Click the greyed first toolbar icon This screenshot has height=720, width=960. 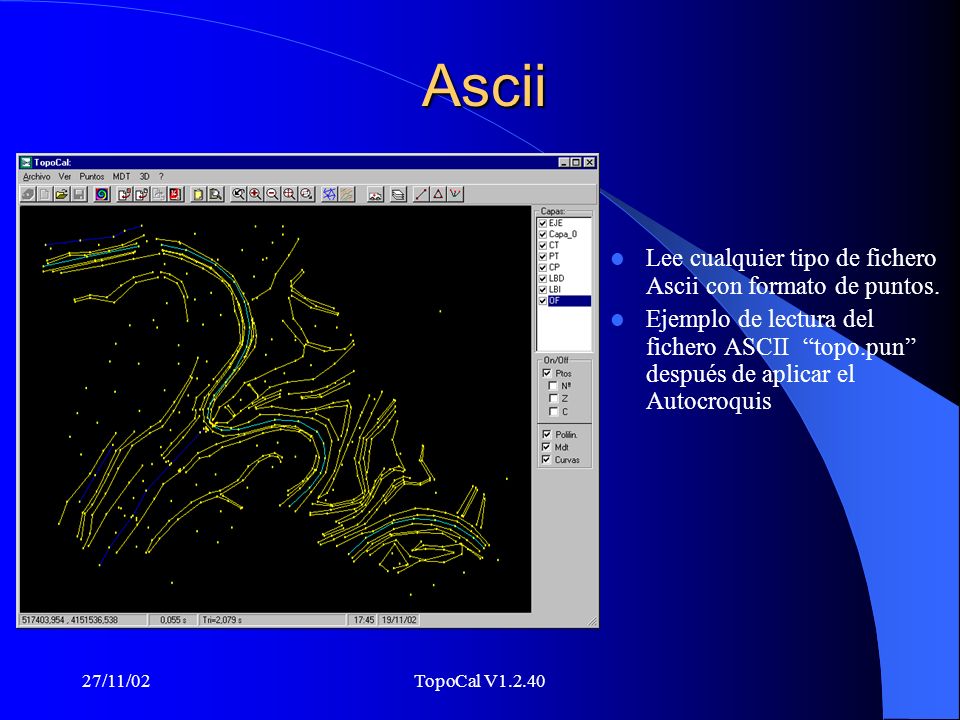[x=28, y=194]
